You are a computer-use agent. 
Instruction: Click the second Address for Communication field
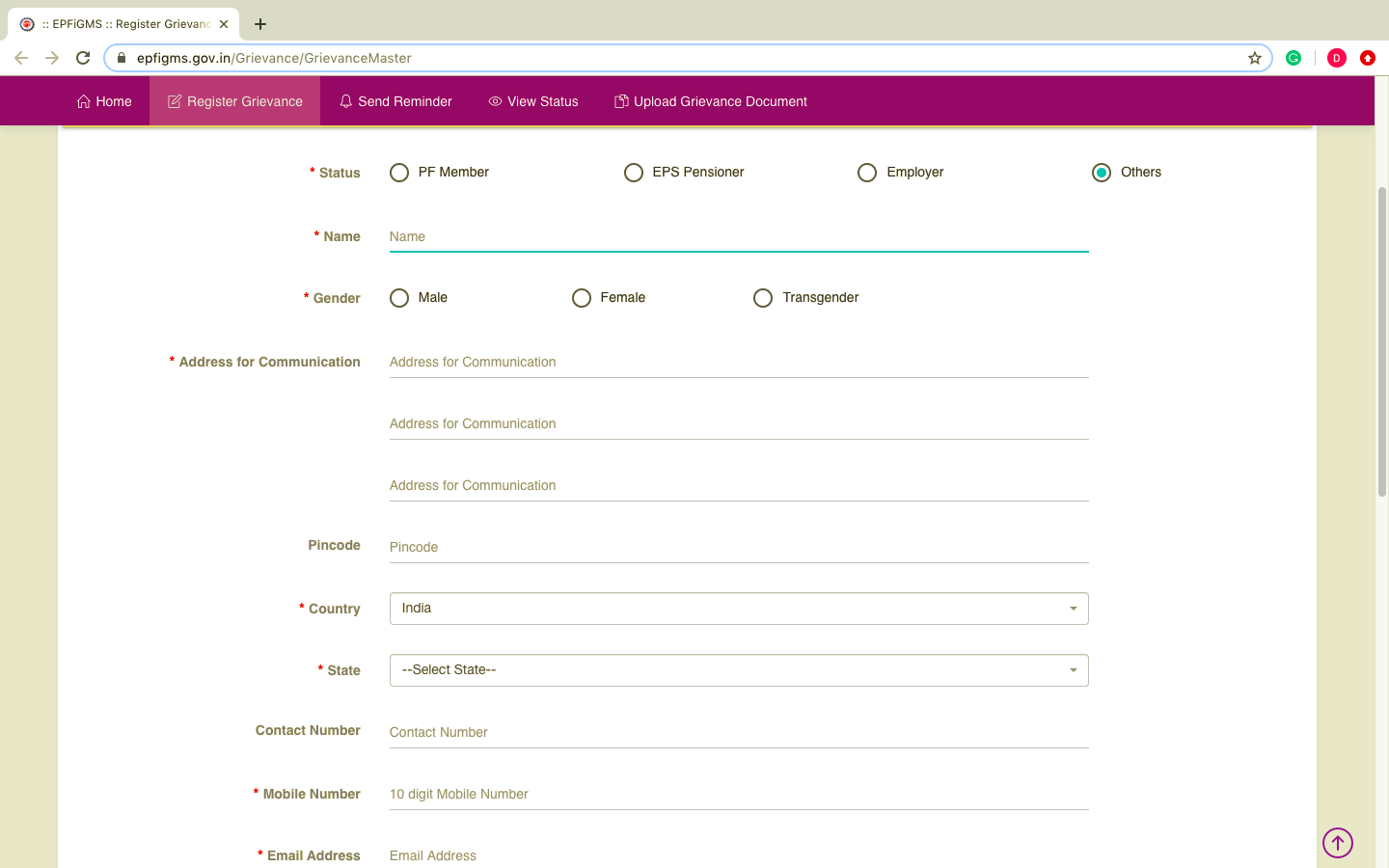(739, 423)
